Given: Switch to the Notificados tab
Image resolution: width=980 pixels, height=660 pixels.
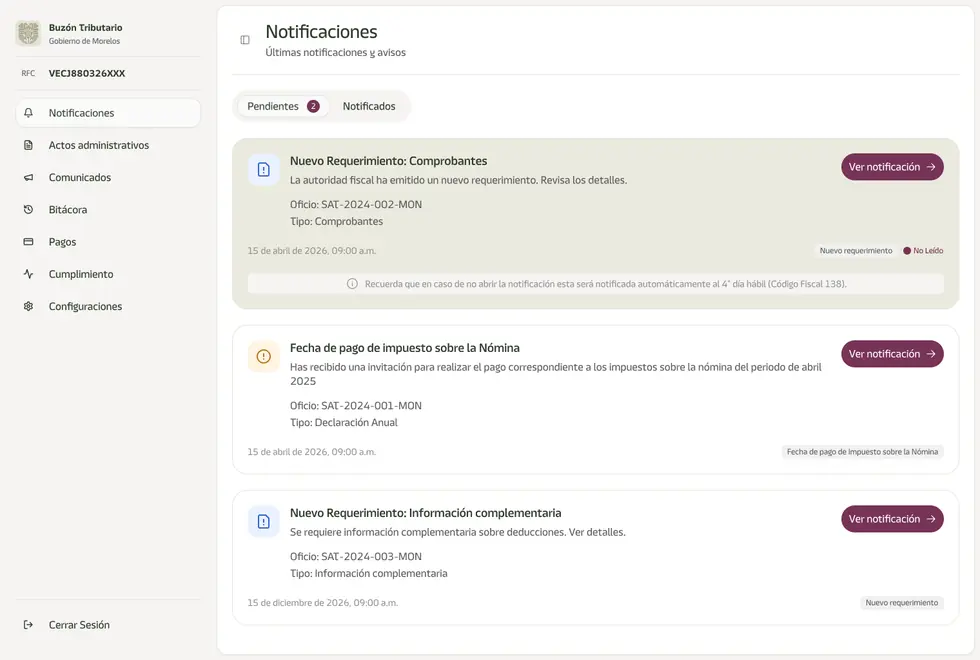Looking at the screenshot, I should click(x=369, y=106).
